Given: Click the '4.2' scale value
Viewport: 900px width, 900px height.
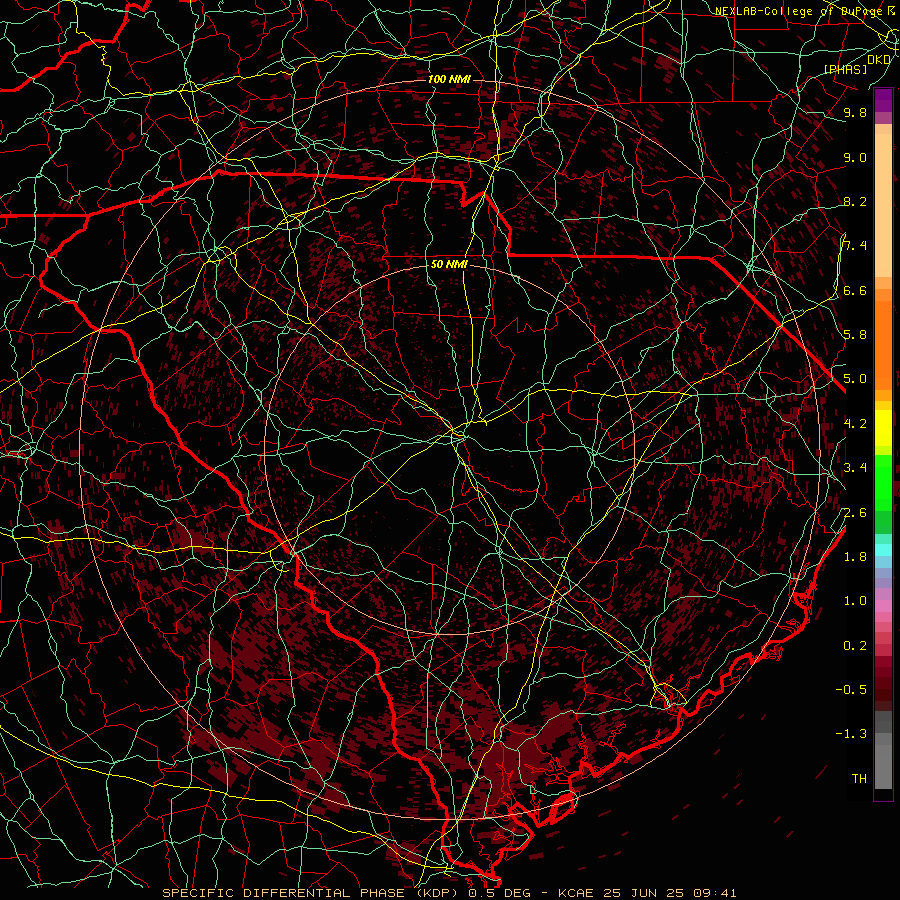Looking at the screenshot, I should (855, 424).
